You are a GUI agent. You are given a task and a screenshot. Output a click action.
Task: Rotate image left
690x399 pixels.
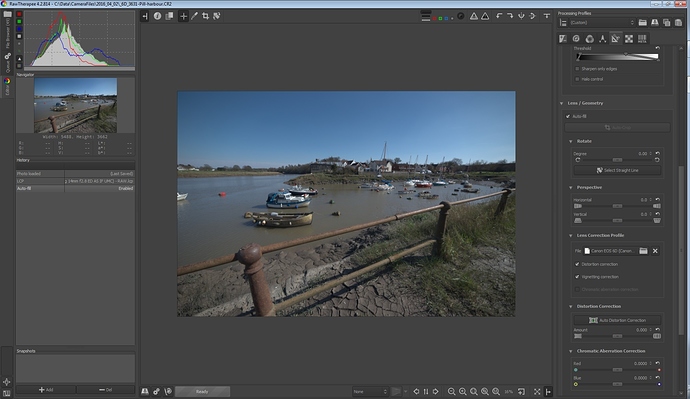(x=499, y=16)
